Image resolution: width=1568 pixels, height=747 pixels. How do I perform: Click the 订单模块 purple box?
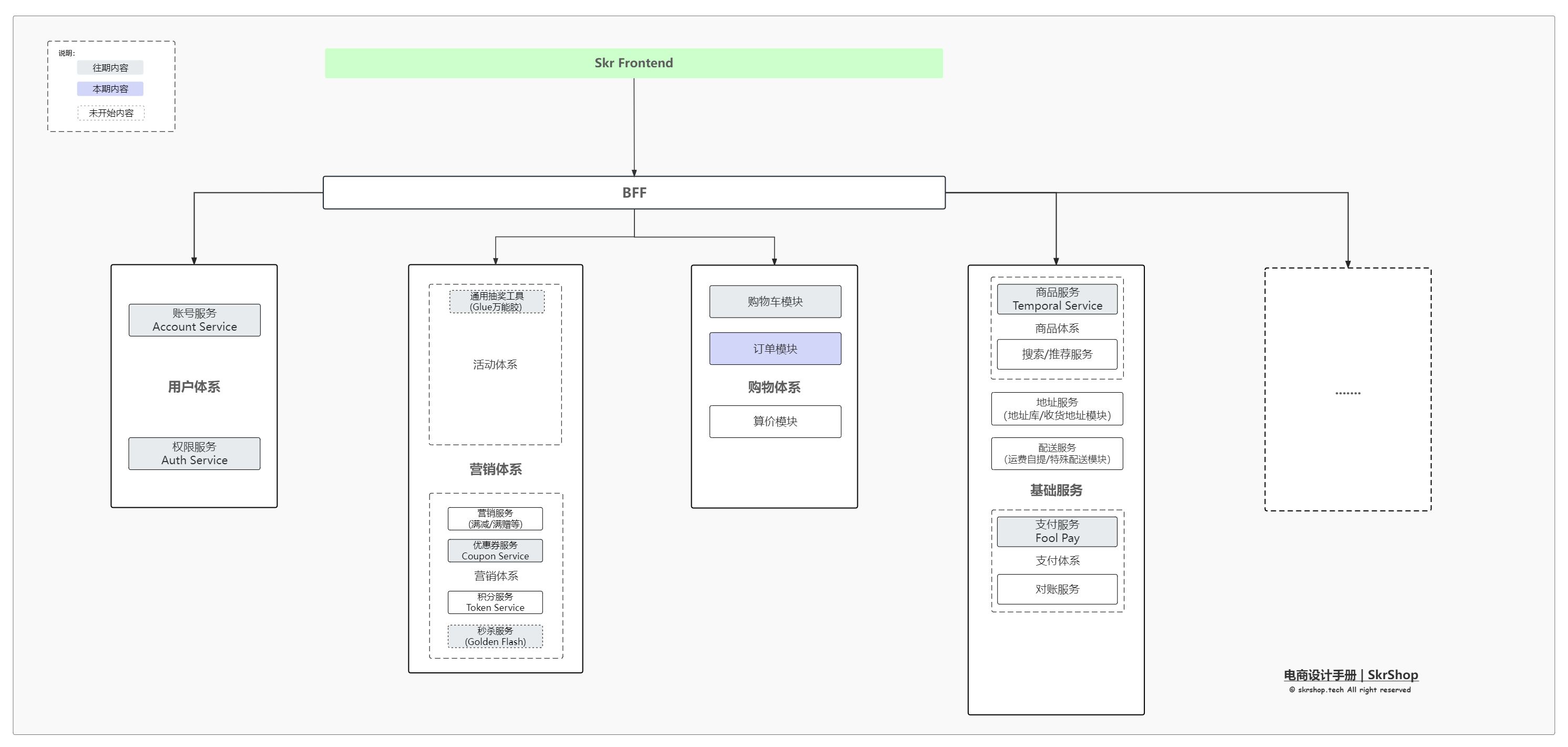coord(775,349)
